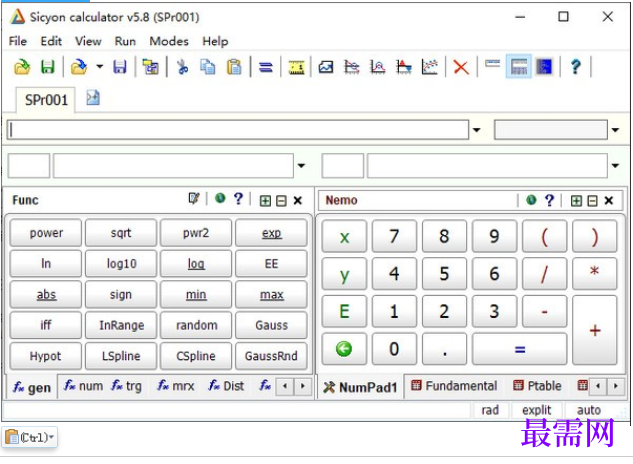633x464 pixels.
Task: Expand the top-right result field dropdown
Action: click(615, 130)
